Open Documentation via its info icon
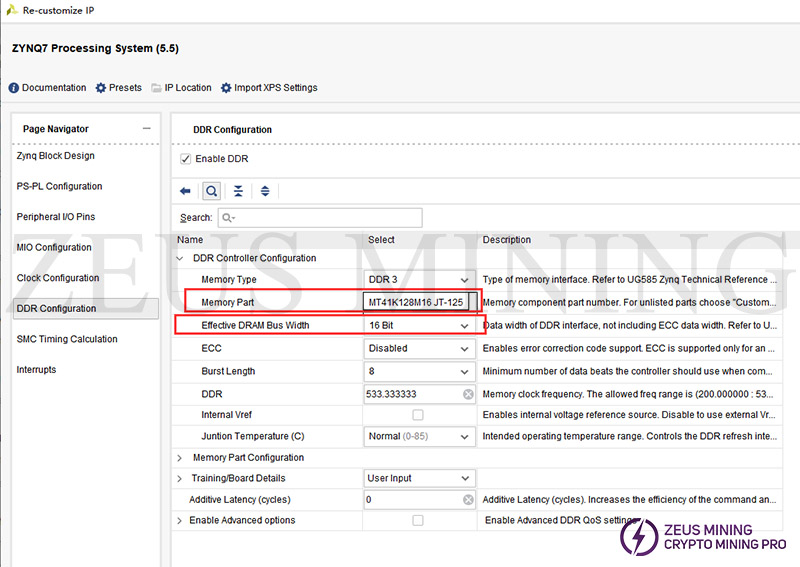Image resolution: width=800 pixels, height=567 pixels. coord(14,88)
